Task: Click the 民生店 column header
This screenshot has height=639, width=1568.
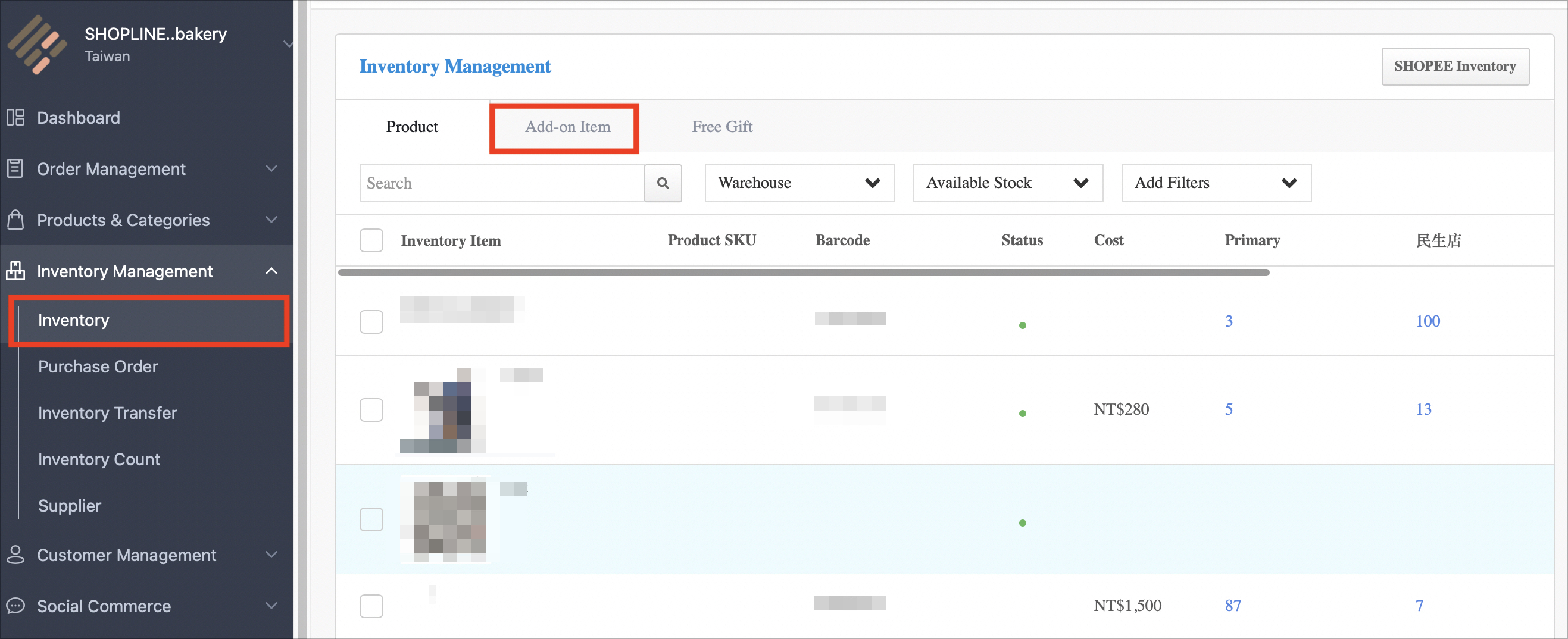Action: (x=1438, y=240)
